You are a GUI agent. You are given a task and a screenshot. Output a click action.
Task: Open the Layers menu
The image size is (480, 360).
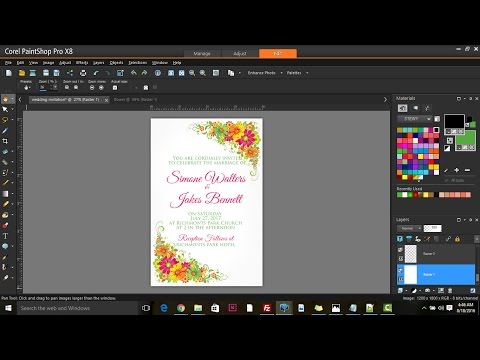coord(99,63)
